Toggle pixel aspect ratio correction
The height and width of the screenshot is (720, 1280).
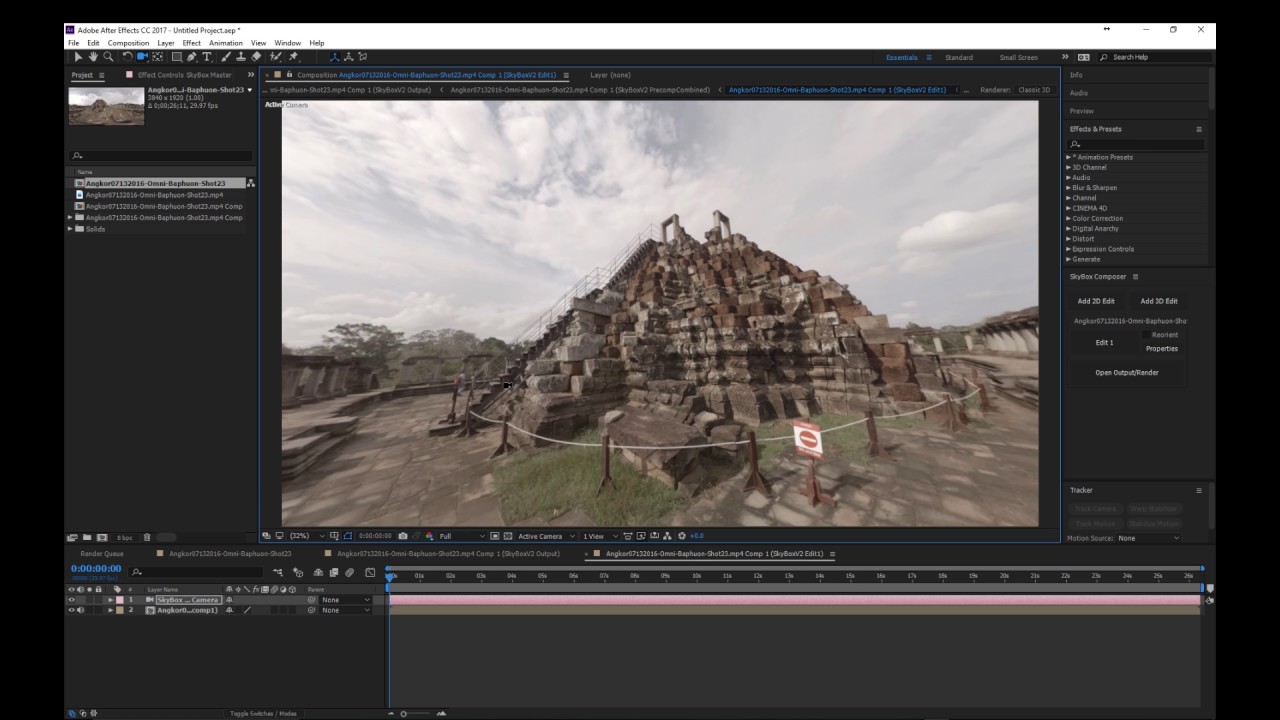[x=628, y=536]
